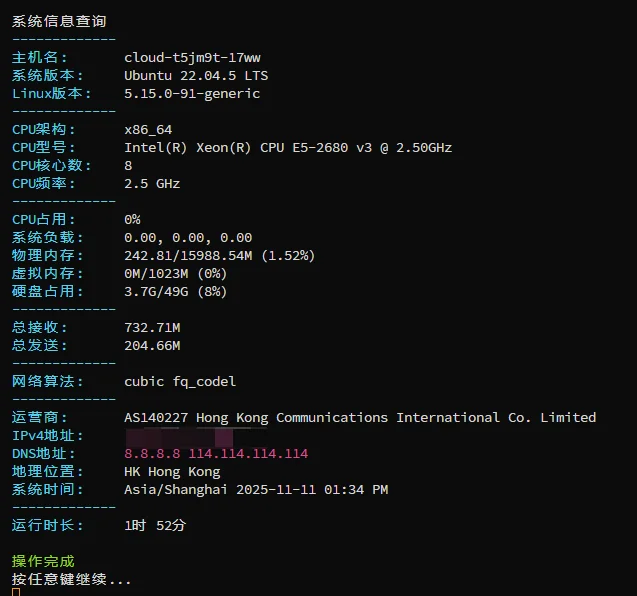Click the total received 732.71M value
Screen dimensions: 637x596
(x=152, y=327)
